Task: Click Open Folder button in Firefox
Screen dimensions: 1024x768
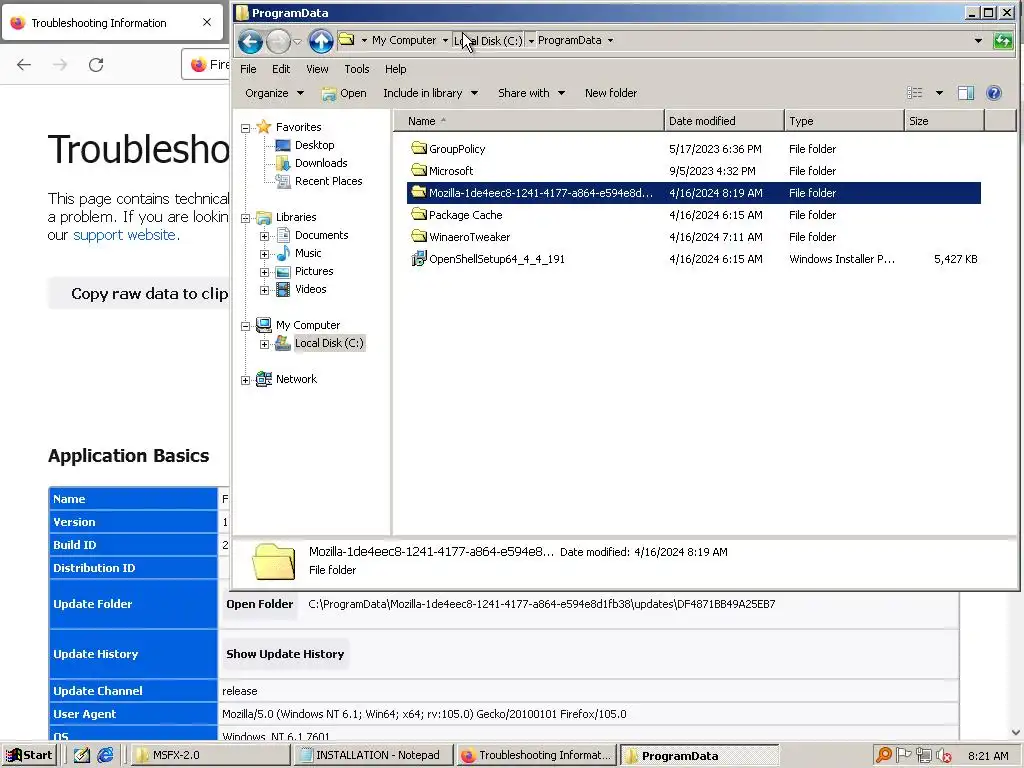Action: (x=259, y=604)
